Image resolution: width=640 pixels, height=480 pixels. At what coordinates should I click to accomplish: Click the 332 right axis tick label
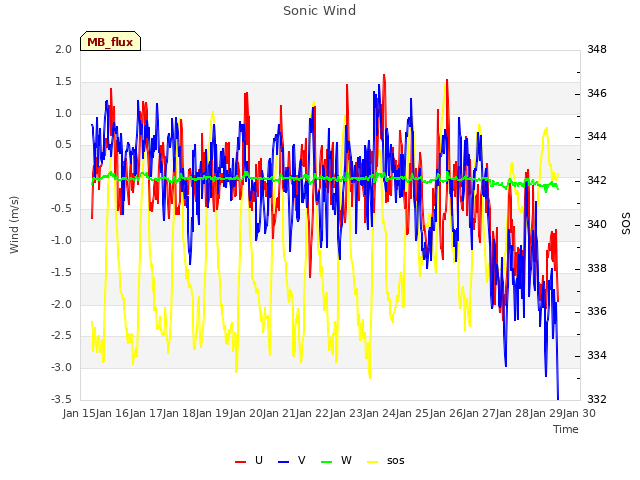597,399
